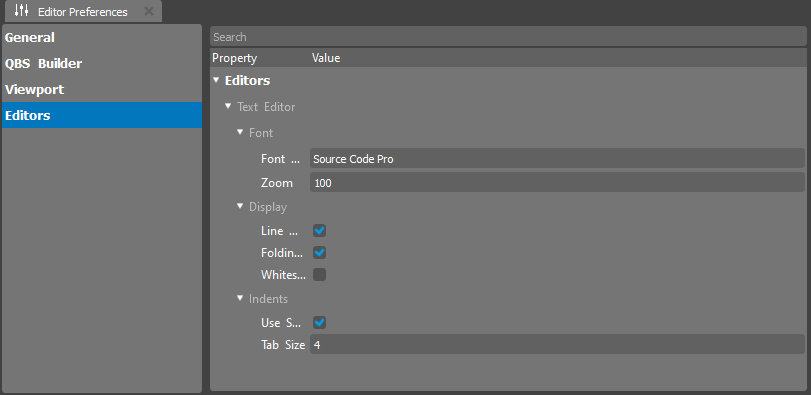Select the Viewport preferences category
Image resolution: width=811 pixels, height=395 pixels.
click(102, 89)
